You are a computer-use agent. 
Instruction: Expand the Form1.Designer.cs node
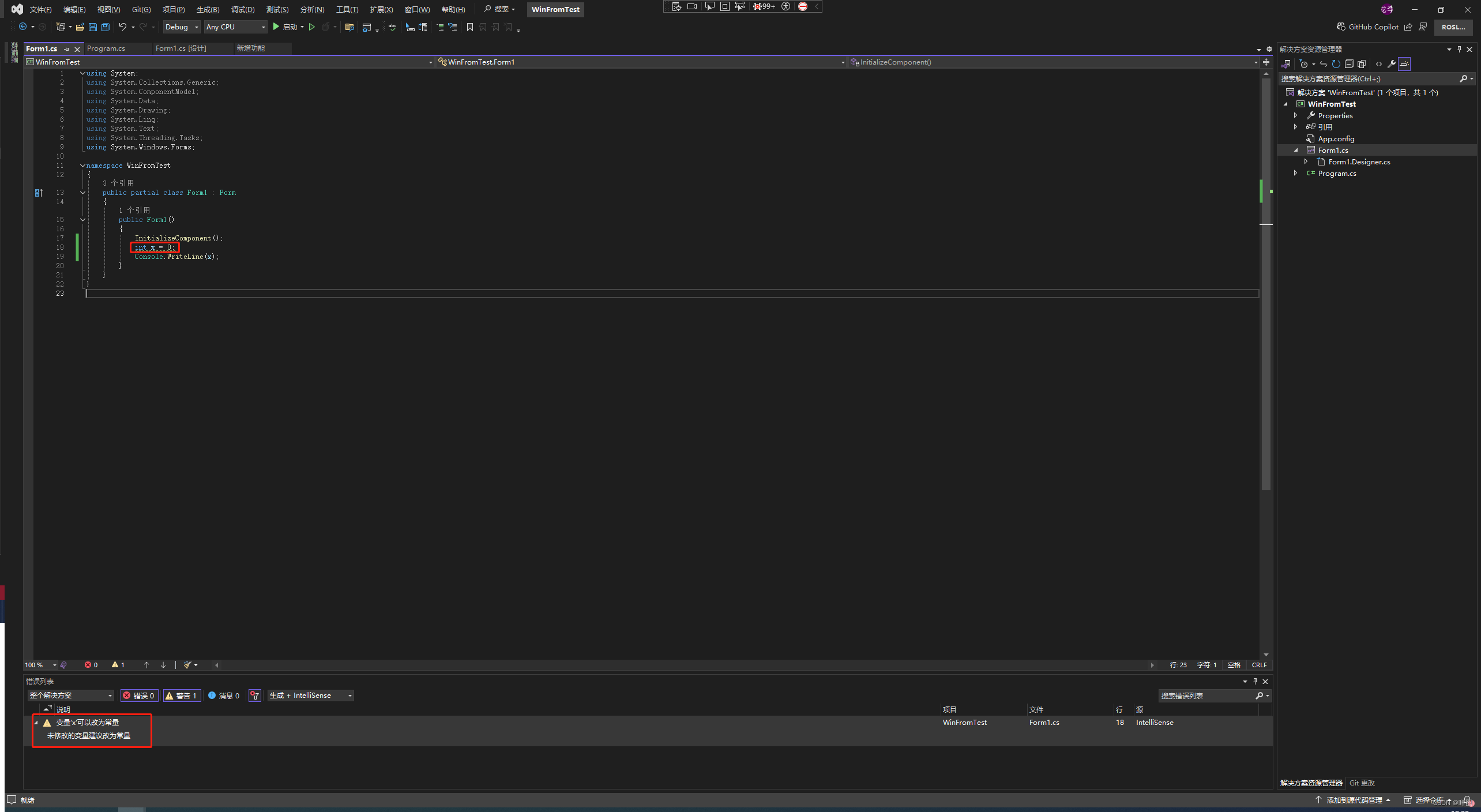1306,161
